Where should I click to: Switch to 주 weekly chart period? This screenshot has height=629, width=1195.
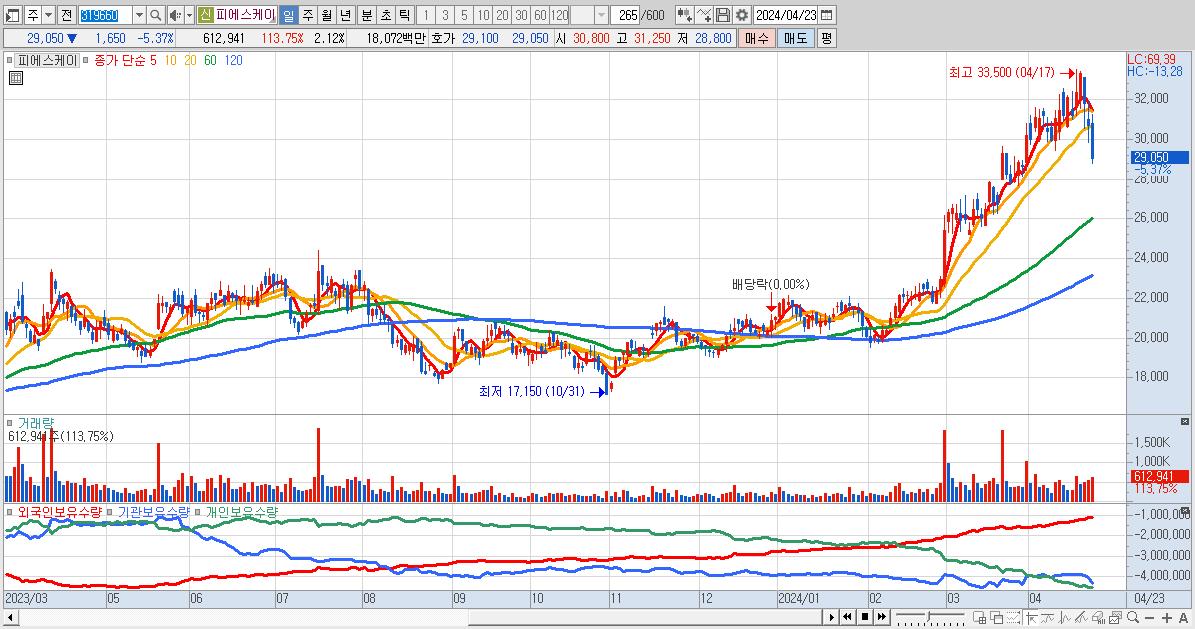coord(308,14)
